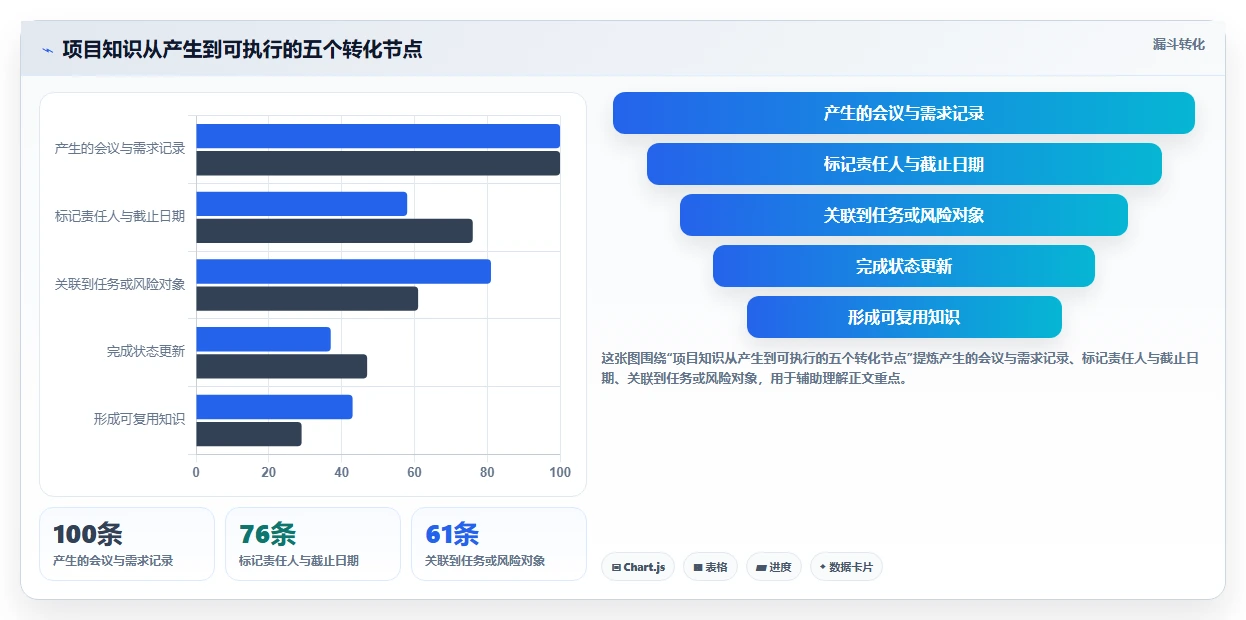Click chart axis label 完成状态更新
The width and height of the screenshot is (1246, 620).
tap(146, 352)
